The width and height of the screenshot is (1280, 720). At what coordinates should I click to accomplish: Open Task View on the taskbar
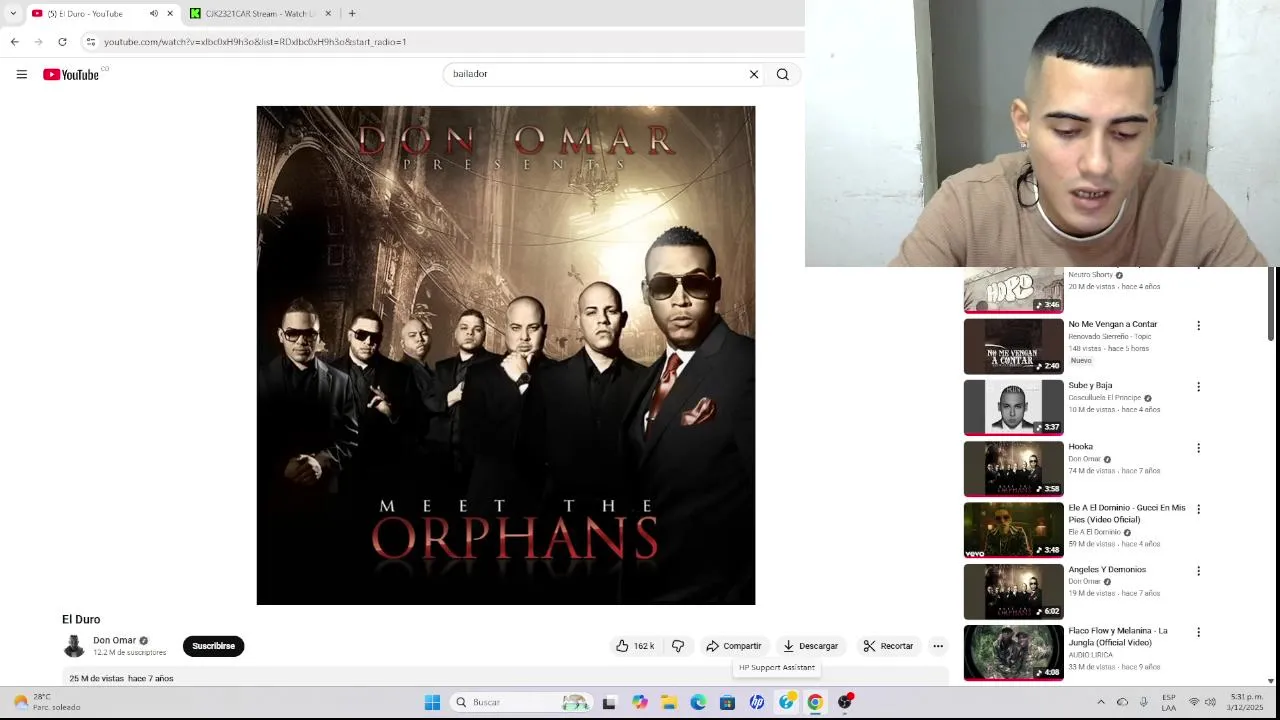click(x=609, y=702)
